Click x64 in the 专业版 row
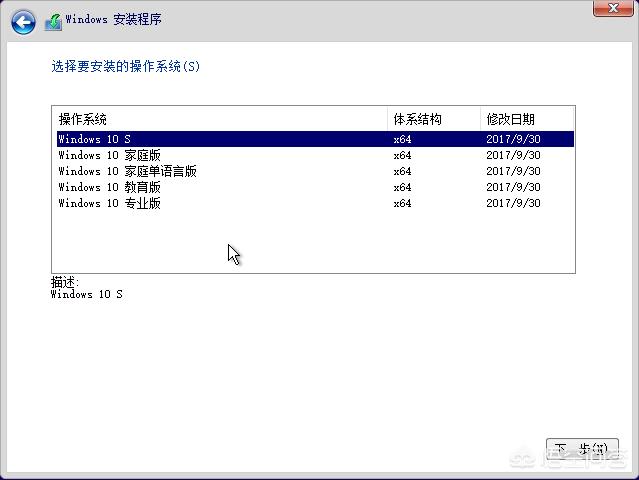The height and width of the screenshot is (480, 639). (x=402, y=203)
